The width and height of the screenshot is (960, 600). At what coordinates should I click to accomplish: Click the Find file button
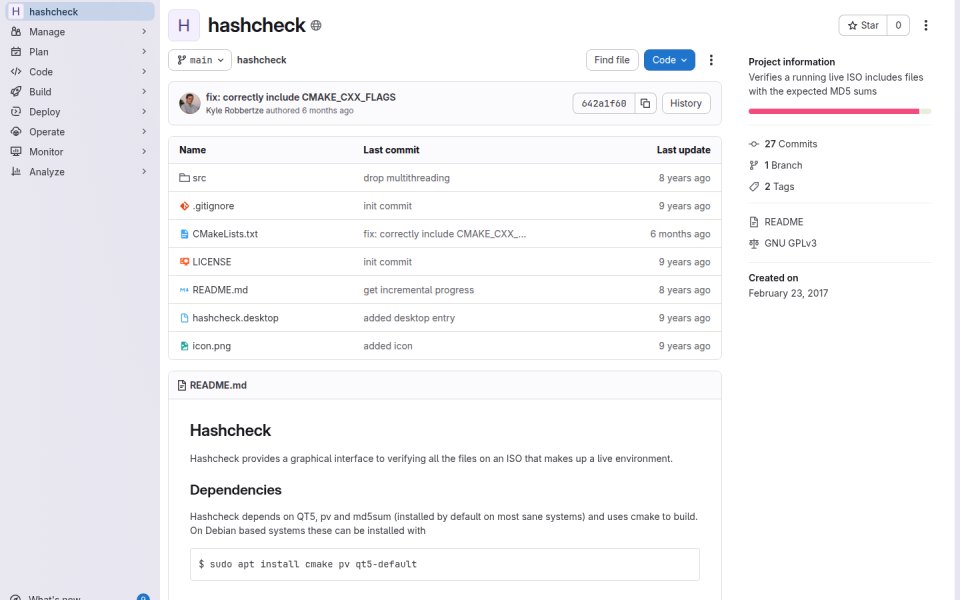pyautogui.click(x=612, y=60)
